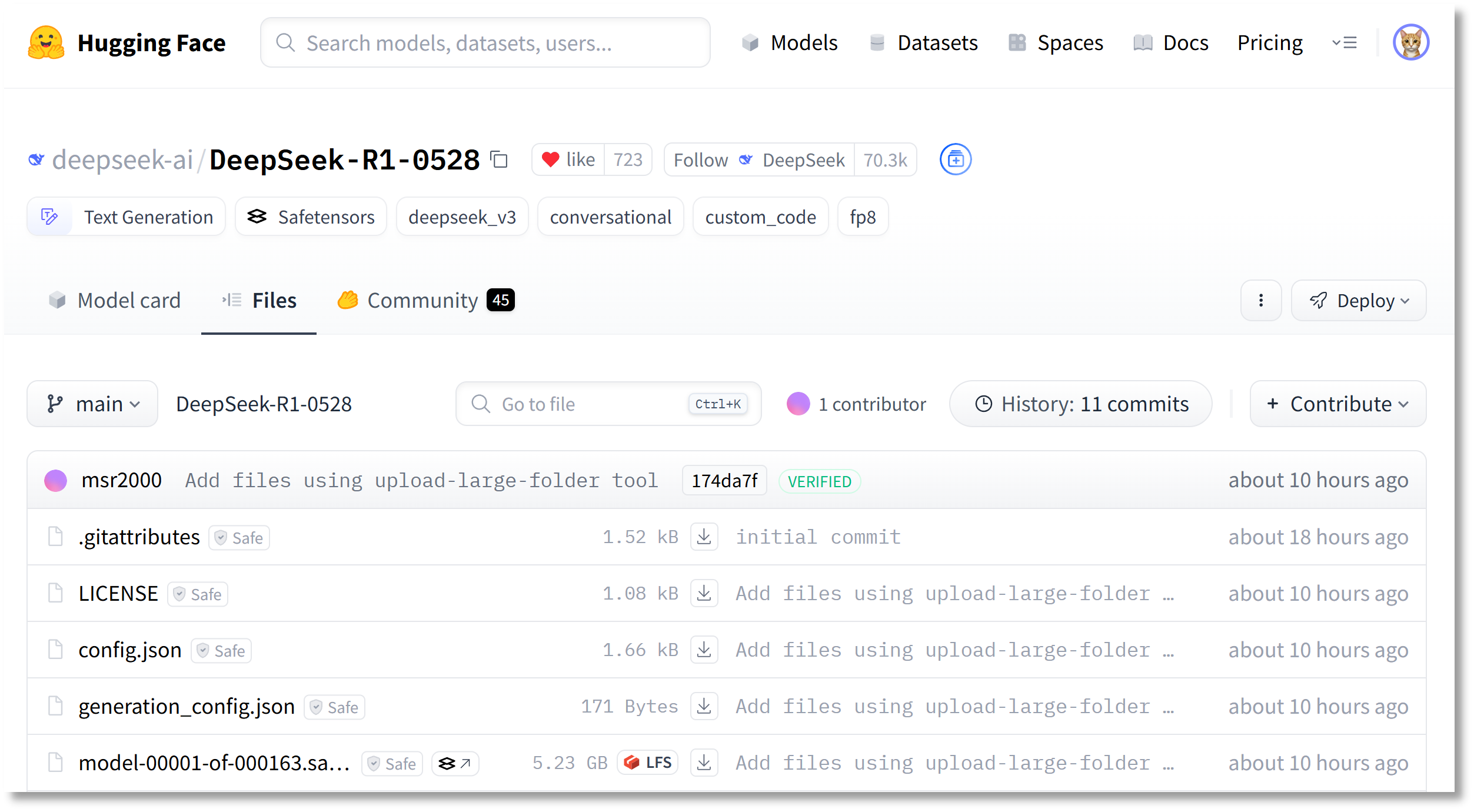Screen dimensions: 1474x812
Task: Click the Safe badge next to config.json
Action: [x=221, y=651]
